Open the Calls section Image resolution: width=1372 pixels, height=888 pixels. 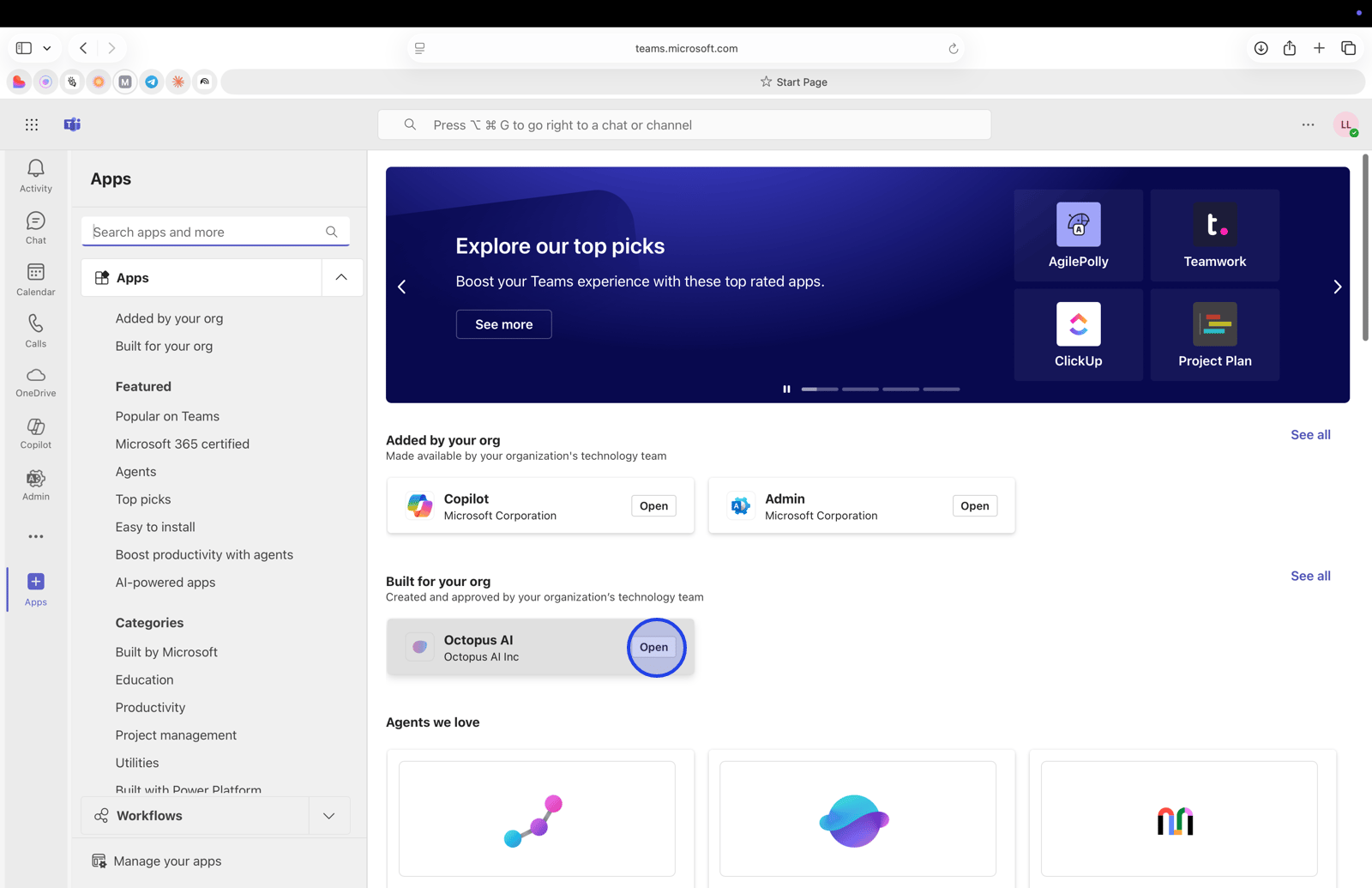(x=35, y=330)
